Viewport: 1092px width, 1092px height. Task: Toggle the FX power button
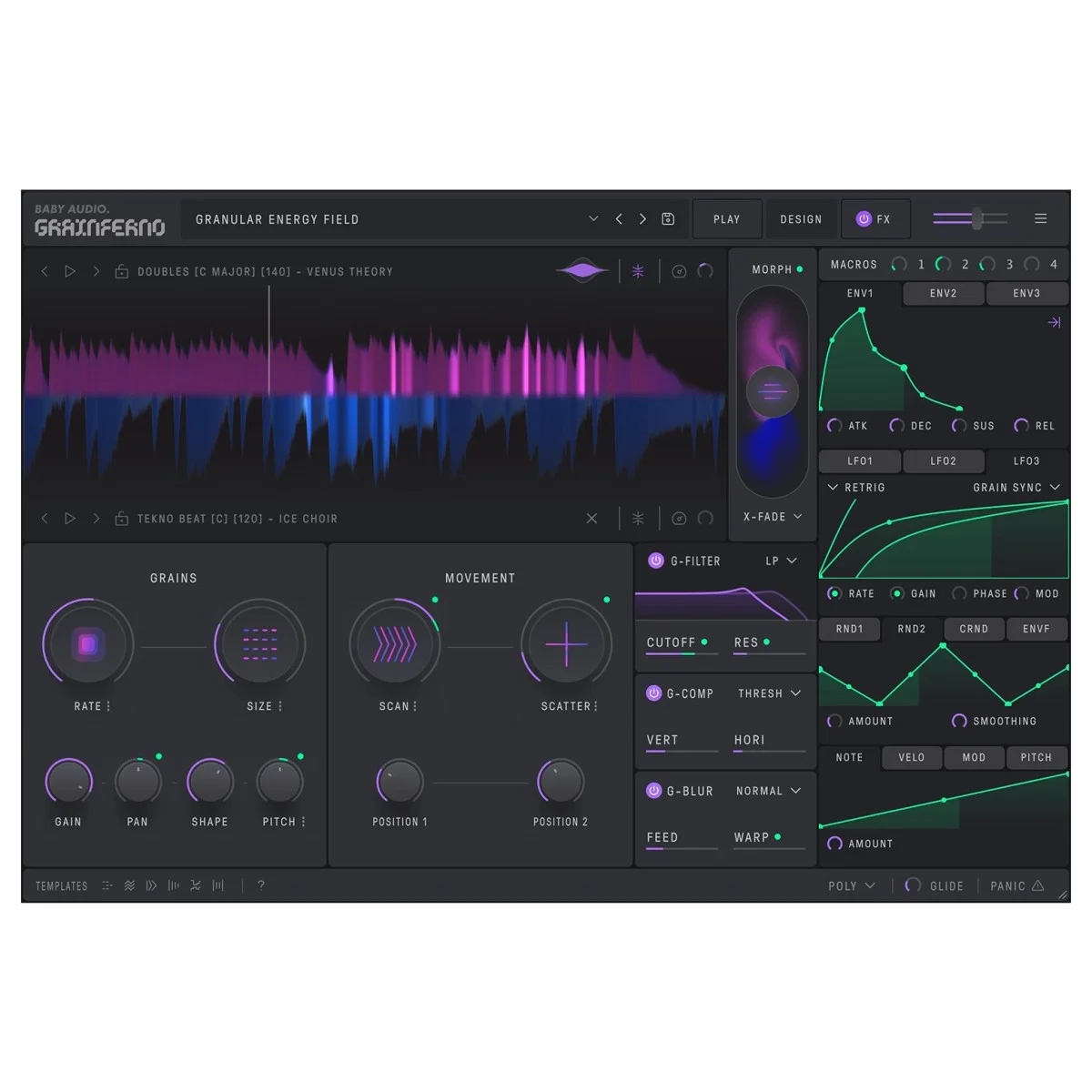click(x=864, y=218)
